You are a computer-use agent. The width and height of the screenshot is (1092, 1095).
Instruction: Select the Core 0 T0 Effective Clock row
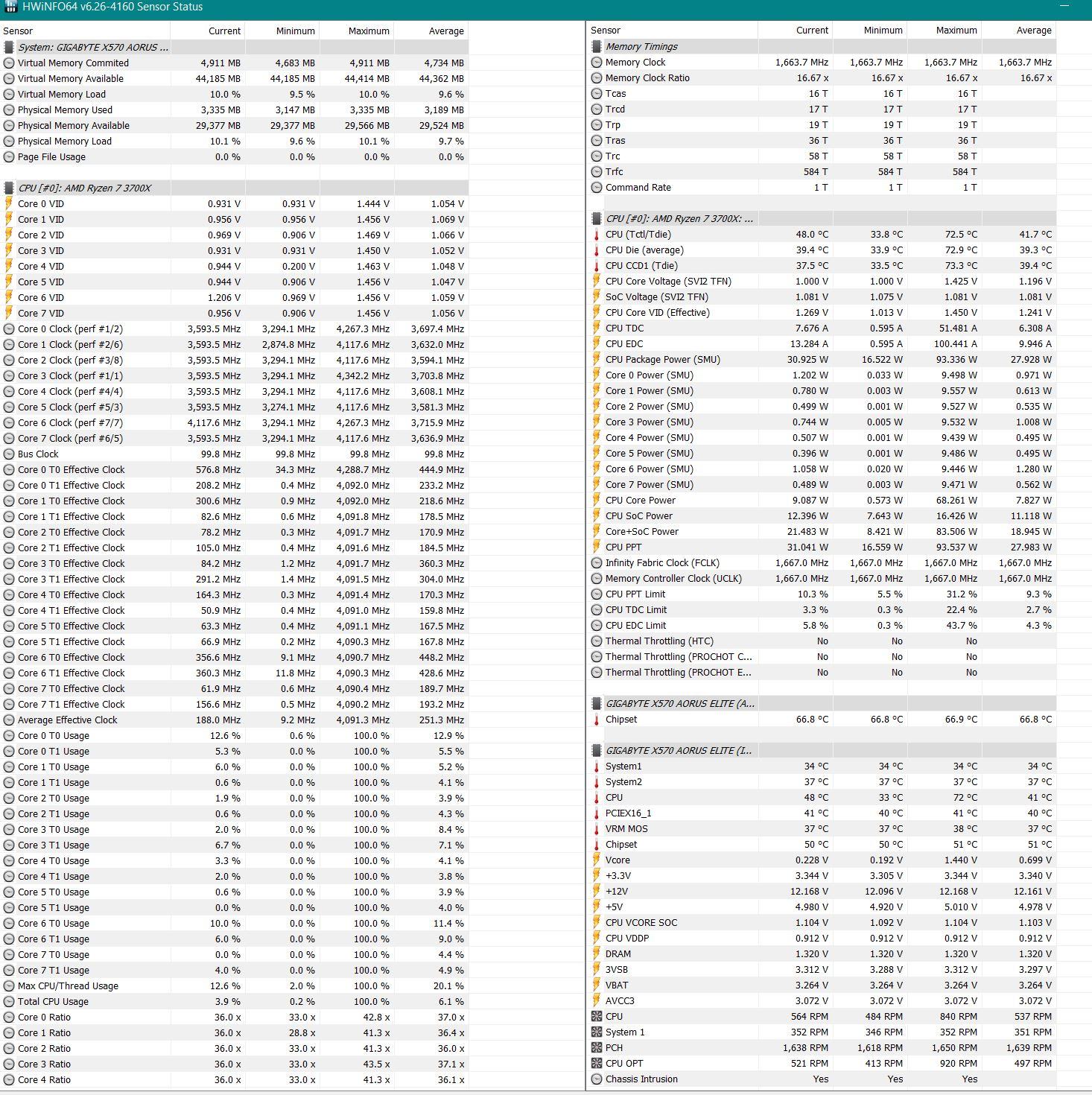(x=234, y=469)
